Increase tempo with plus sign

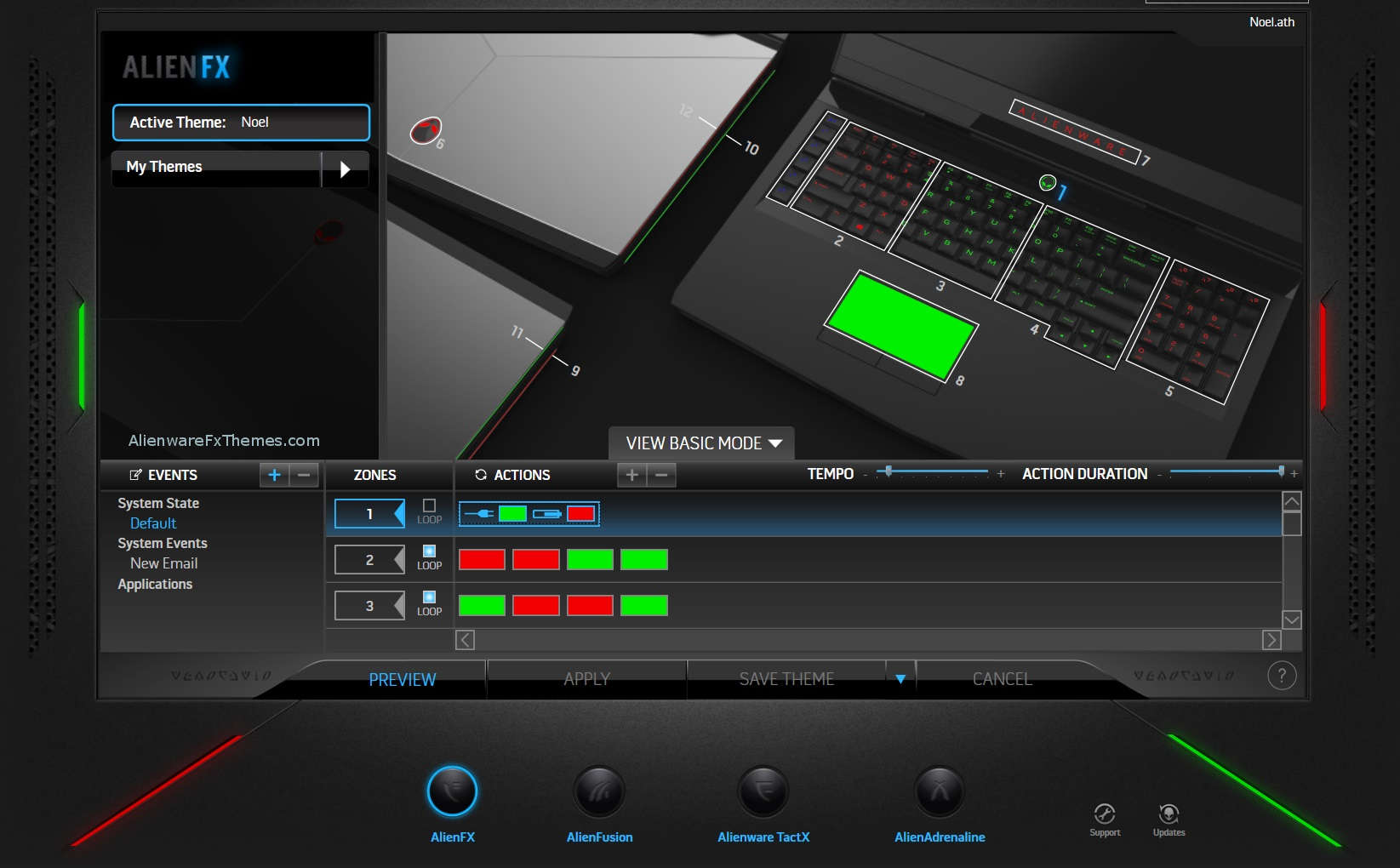[x=1001, y=474]
